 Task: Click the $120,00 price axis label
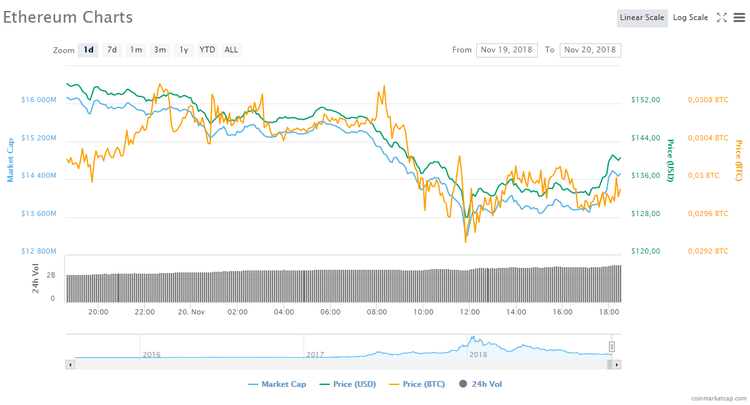click(646, 251)
